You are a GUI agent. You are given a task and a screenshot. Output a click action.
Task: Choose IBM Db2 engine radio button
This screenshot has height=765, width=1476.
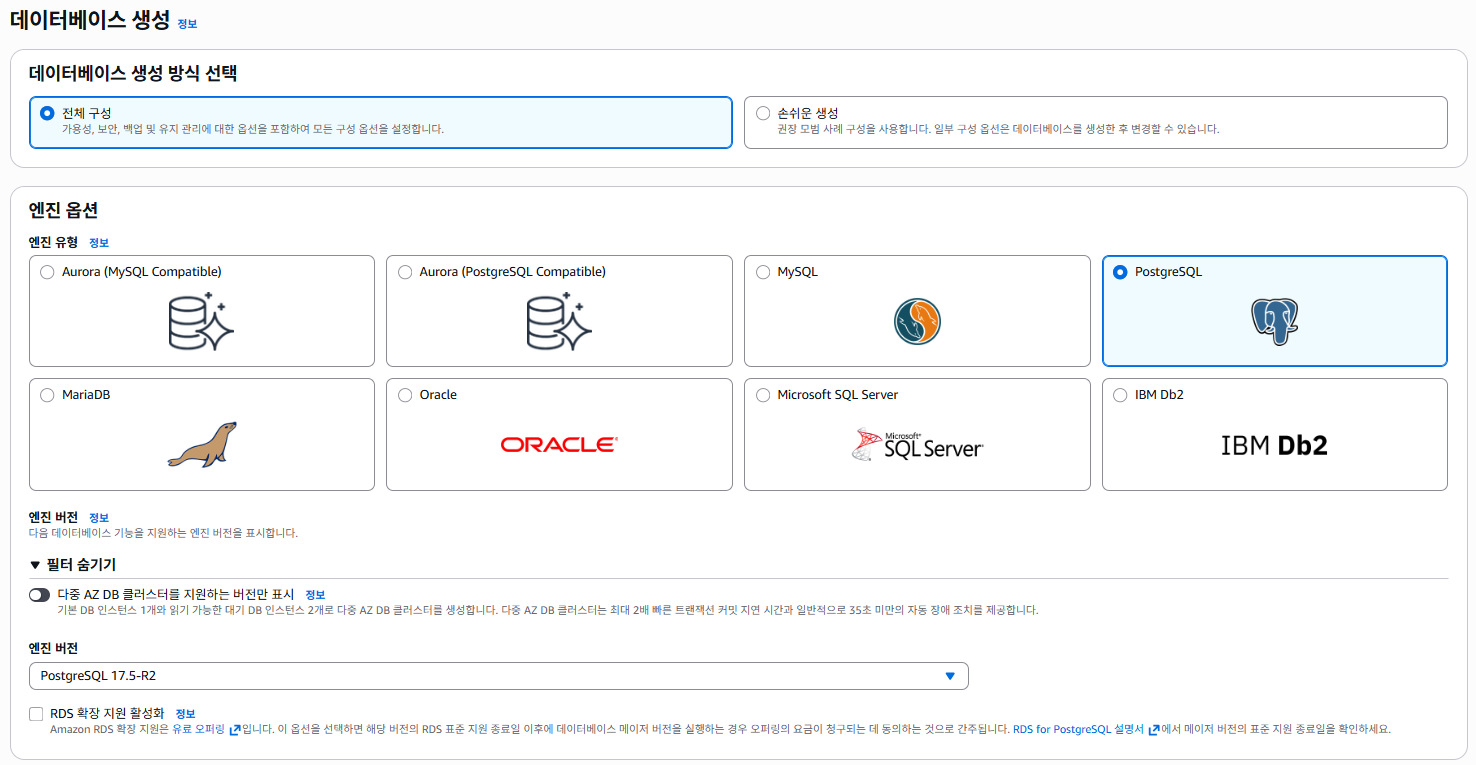coord(1120,395)
